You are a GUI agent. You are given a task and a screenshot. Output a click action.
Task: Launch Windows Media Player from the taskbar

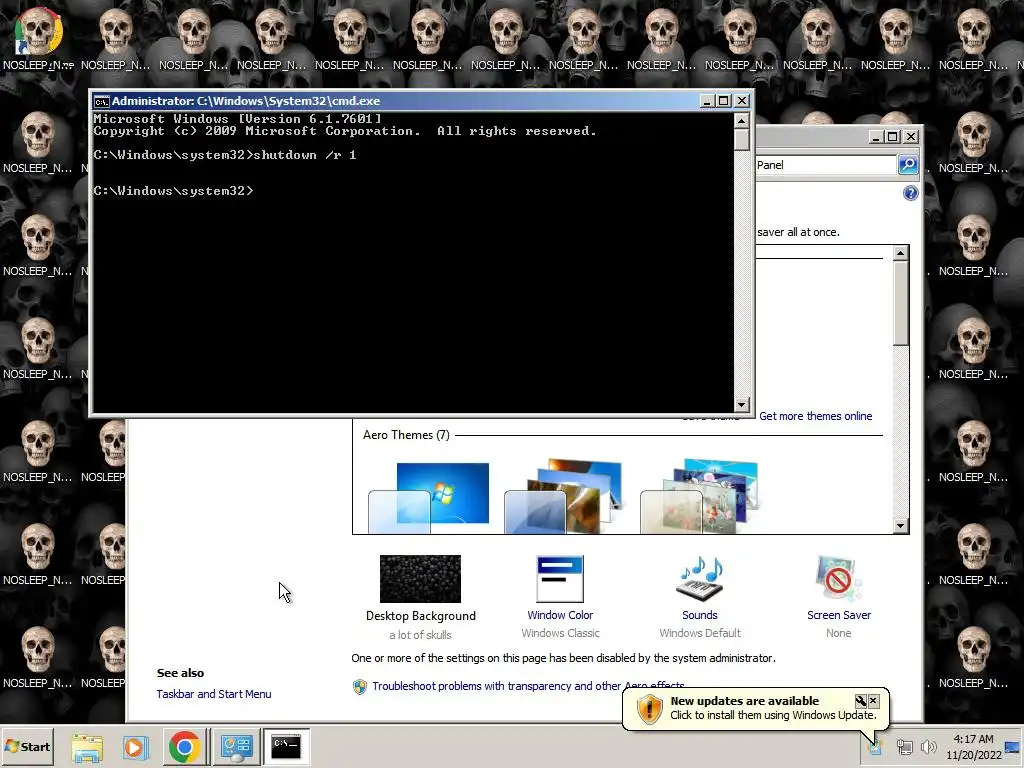[x=135, y=747]
